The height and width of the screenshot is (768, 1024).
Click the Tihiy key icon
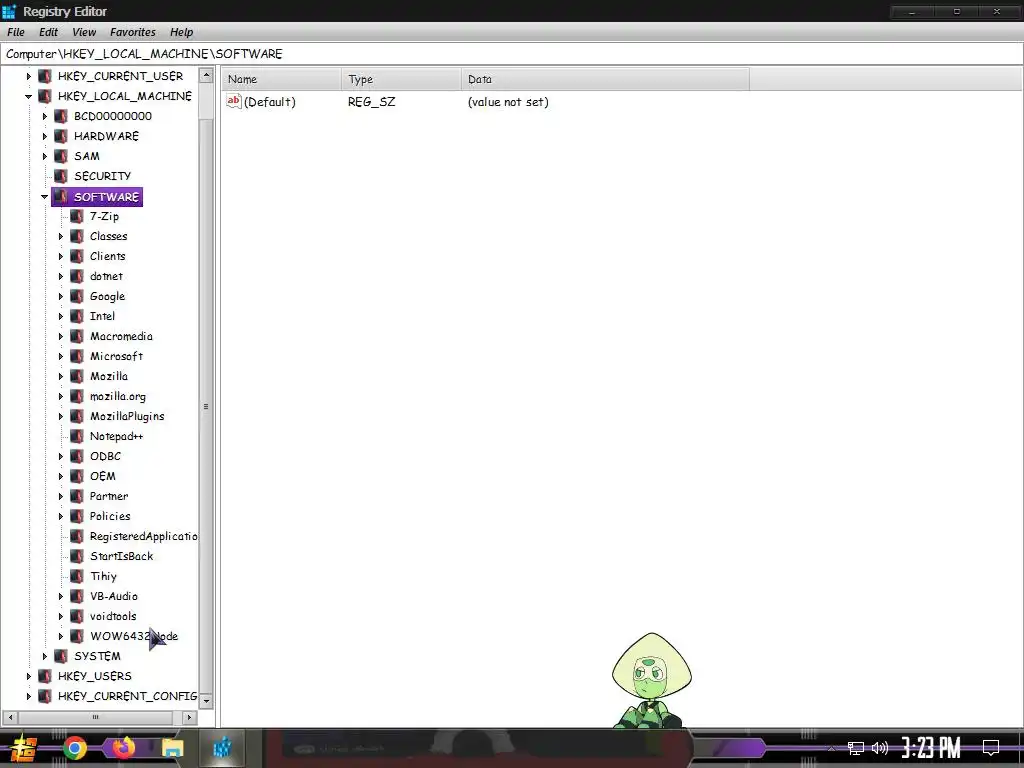(77, 576)
